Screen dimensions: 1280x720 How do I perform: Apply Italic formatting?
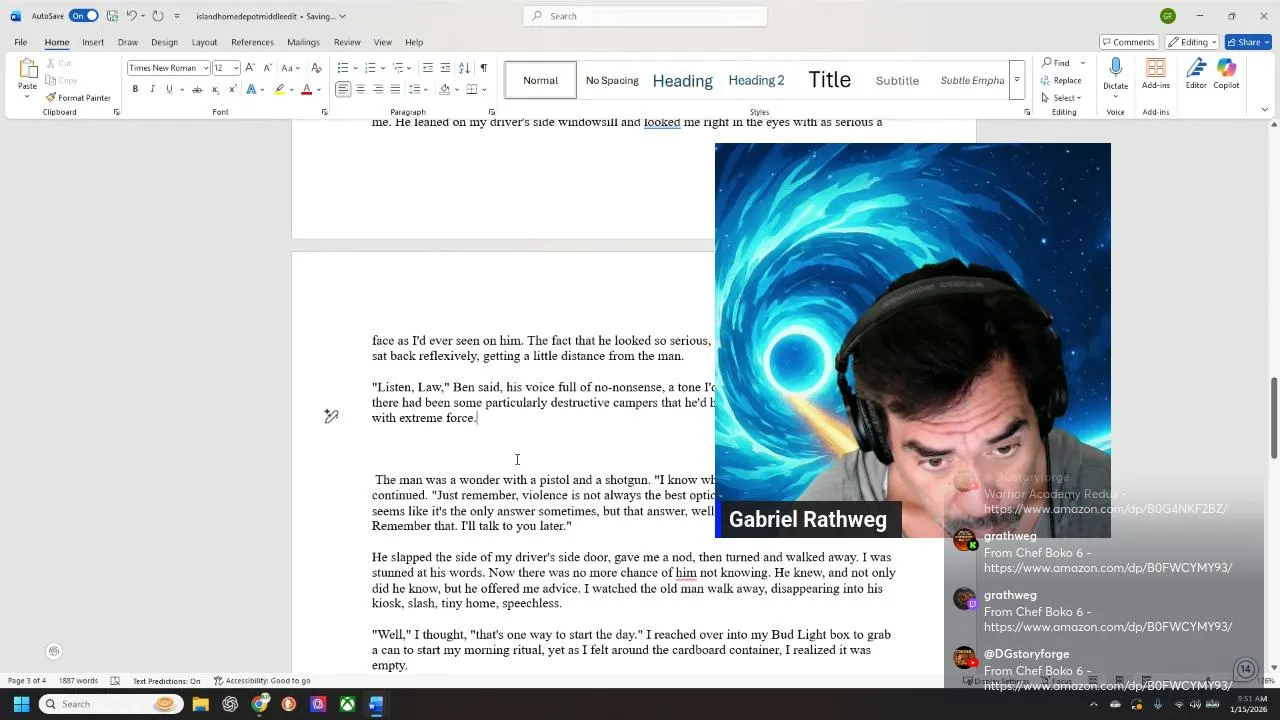pos(152,89)
